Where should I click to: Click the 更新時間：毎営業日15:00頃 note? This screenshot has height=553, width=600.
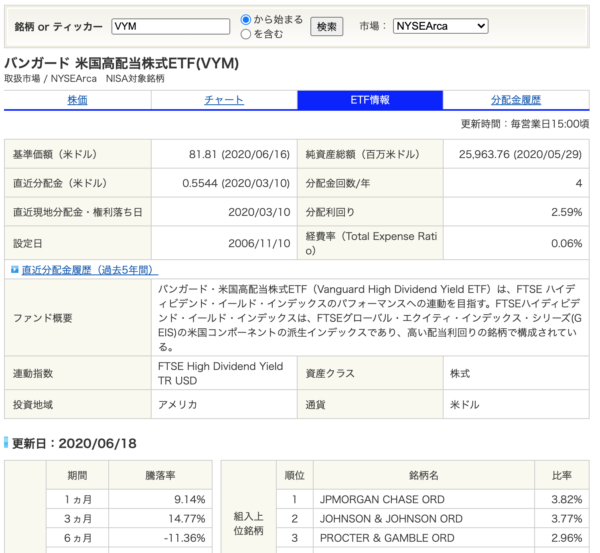coord(525,124)
